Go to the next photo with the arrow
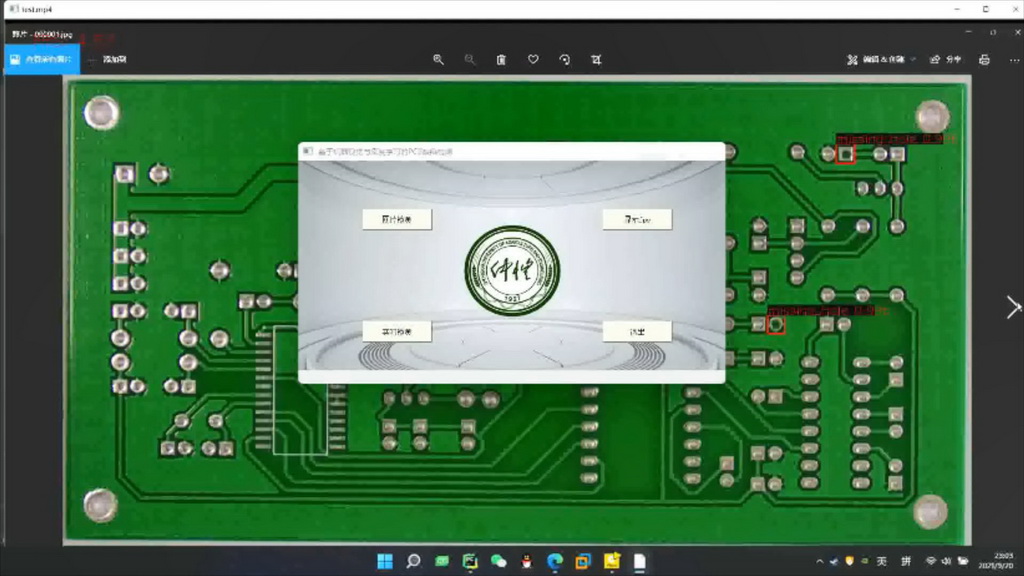The height and width of the screenshot is (576, 1024). 1012,308
